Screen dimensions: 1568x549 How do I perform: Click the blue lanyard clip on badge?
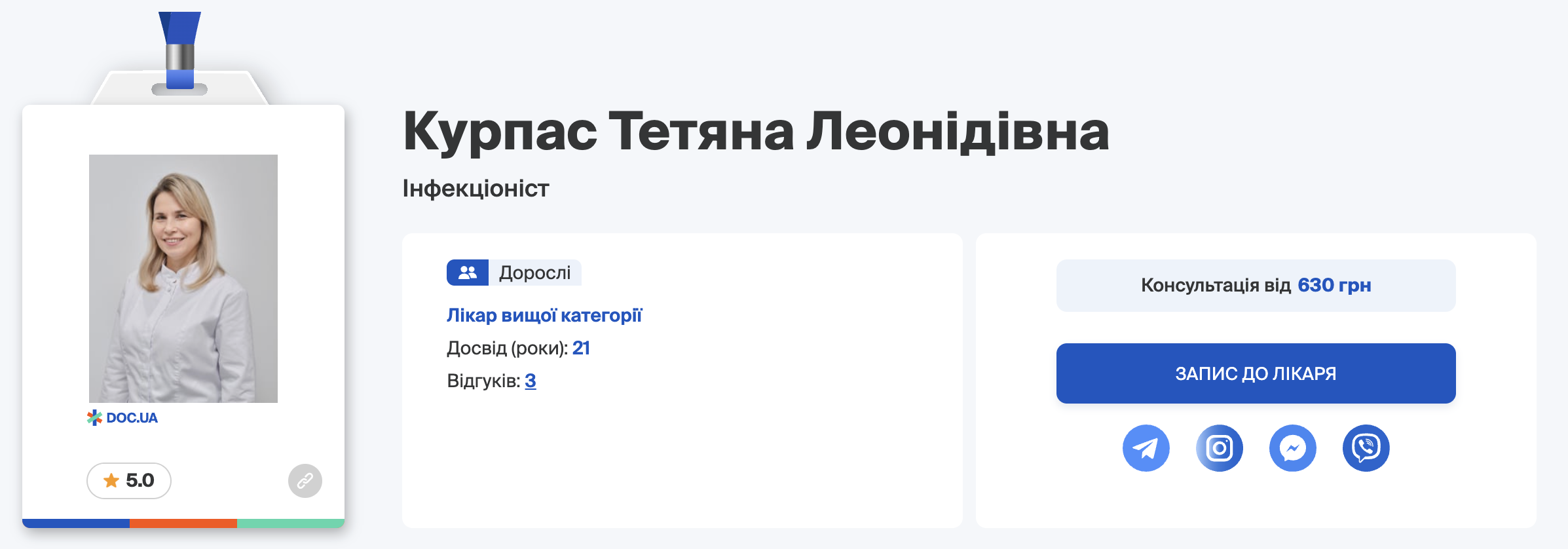tap(180, 51)
